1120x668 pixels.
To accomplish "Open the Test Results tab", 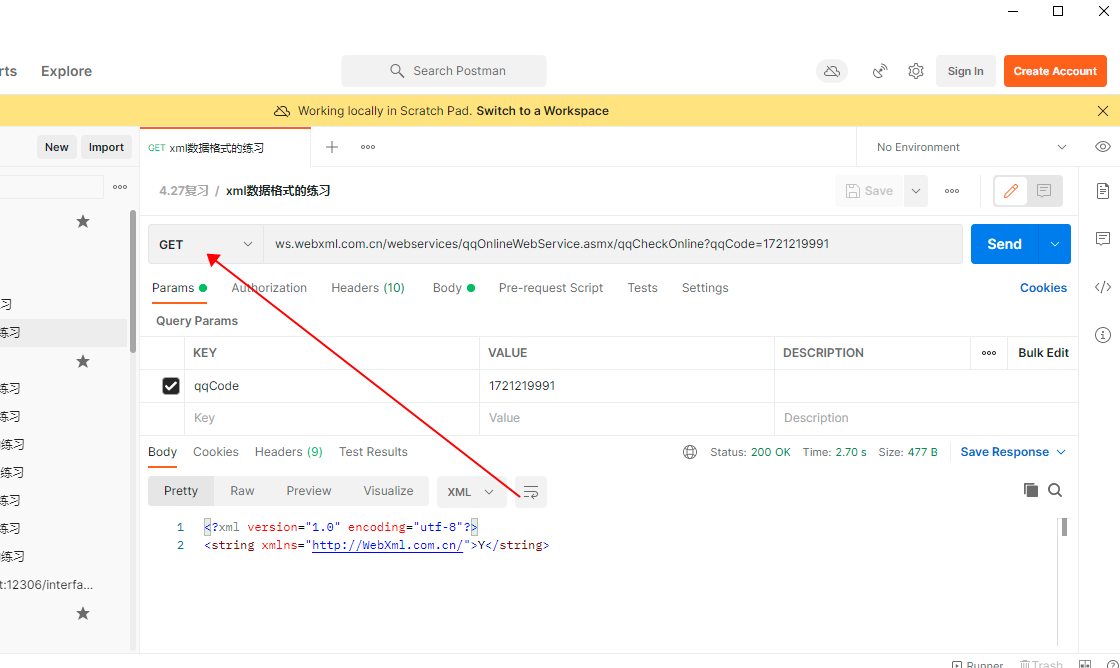I will click(x=373, y=452).
